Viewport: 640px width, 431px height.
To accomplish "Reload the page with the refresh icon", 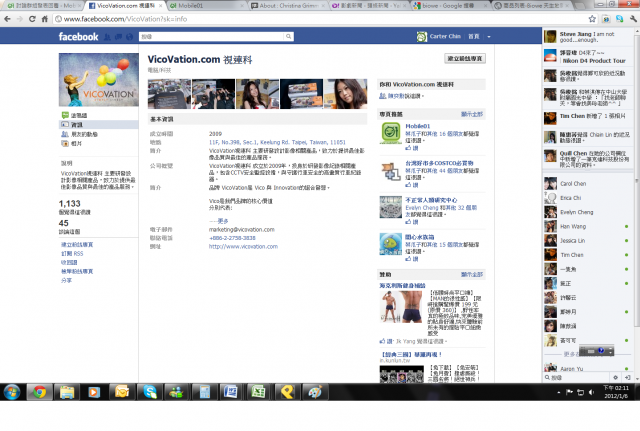I will point(32,19).
